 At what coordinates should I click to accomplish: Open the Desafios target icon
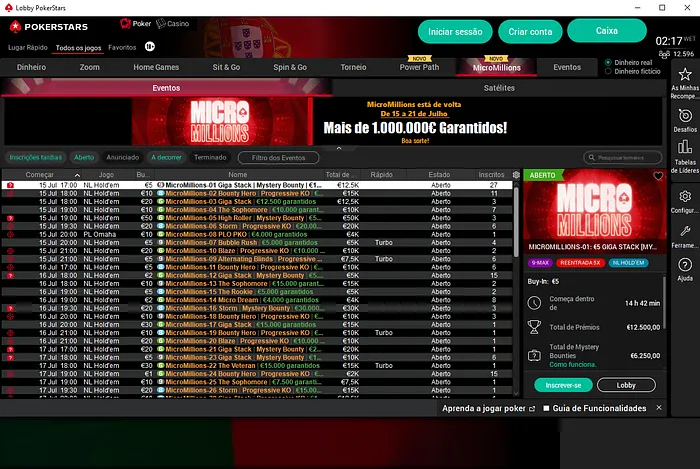point(685,116)
